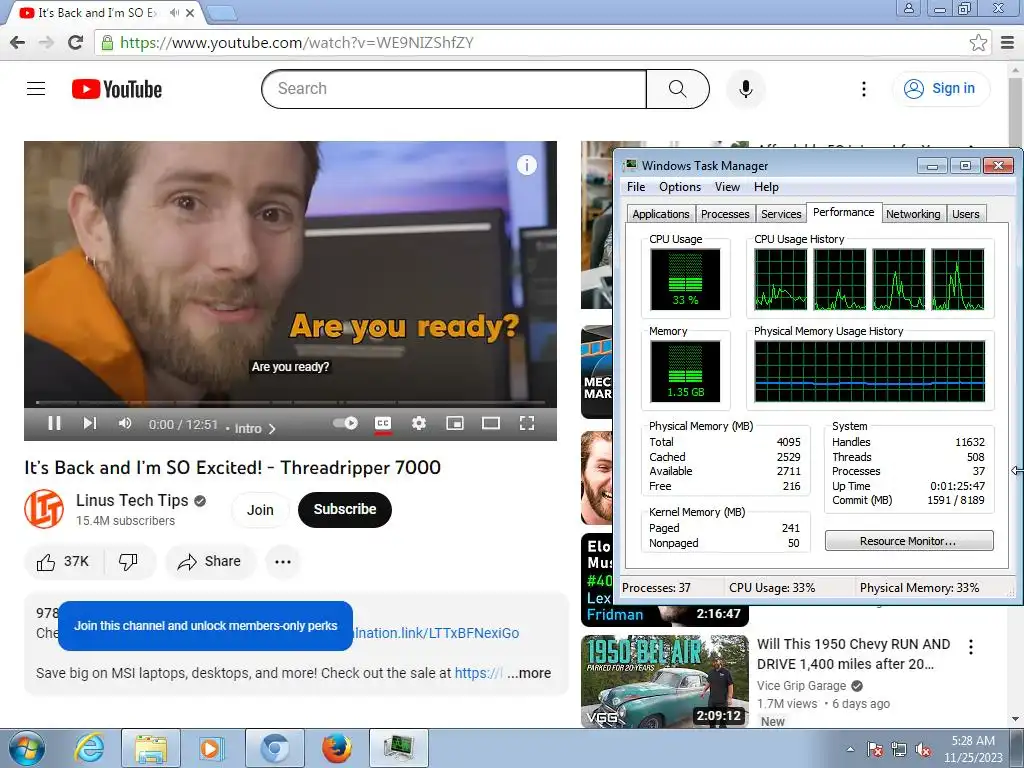Open video settings gear icon
1024x768 pixels.
(x=419, y=423)
